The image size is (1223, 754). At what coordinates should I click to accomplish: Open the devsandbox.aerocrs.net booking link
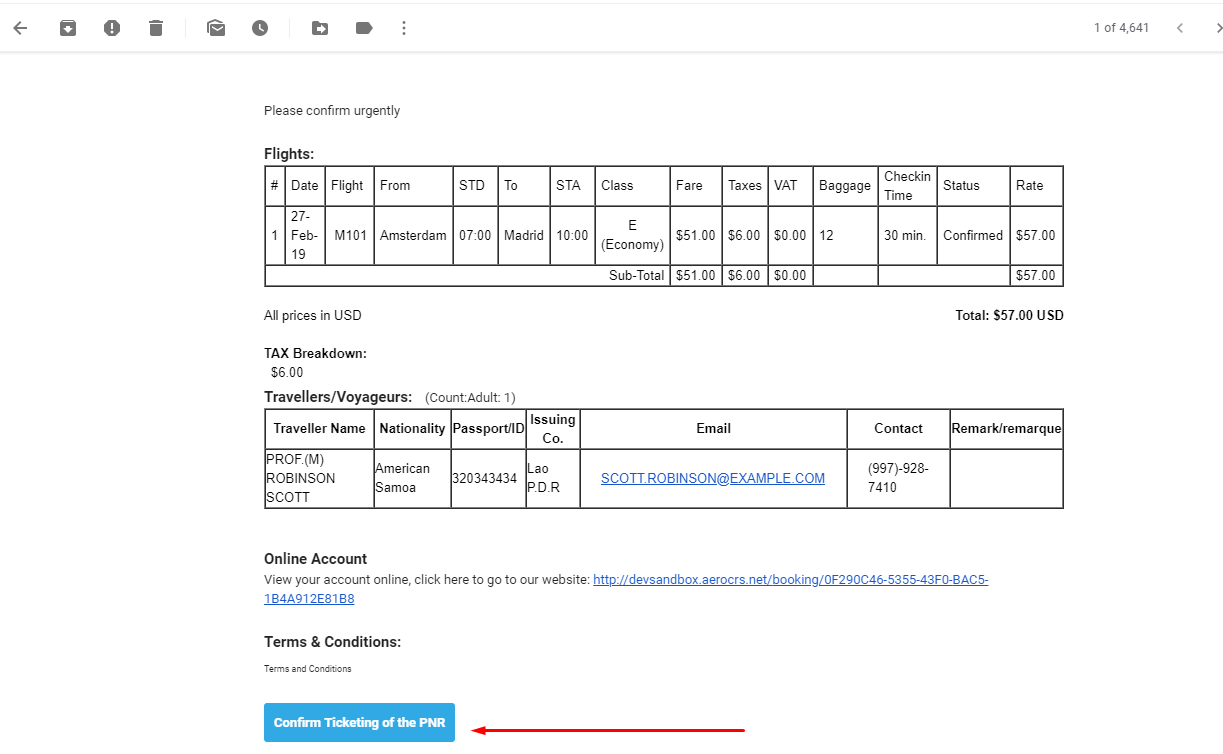(626, 589)
